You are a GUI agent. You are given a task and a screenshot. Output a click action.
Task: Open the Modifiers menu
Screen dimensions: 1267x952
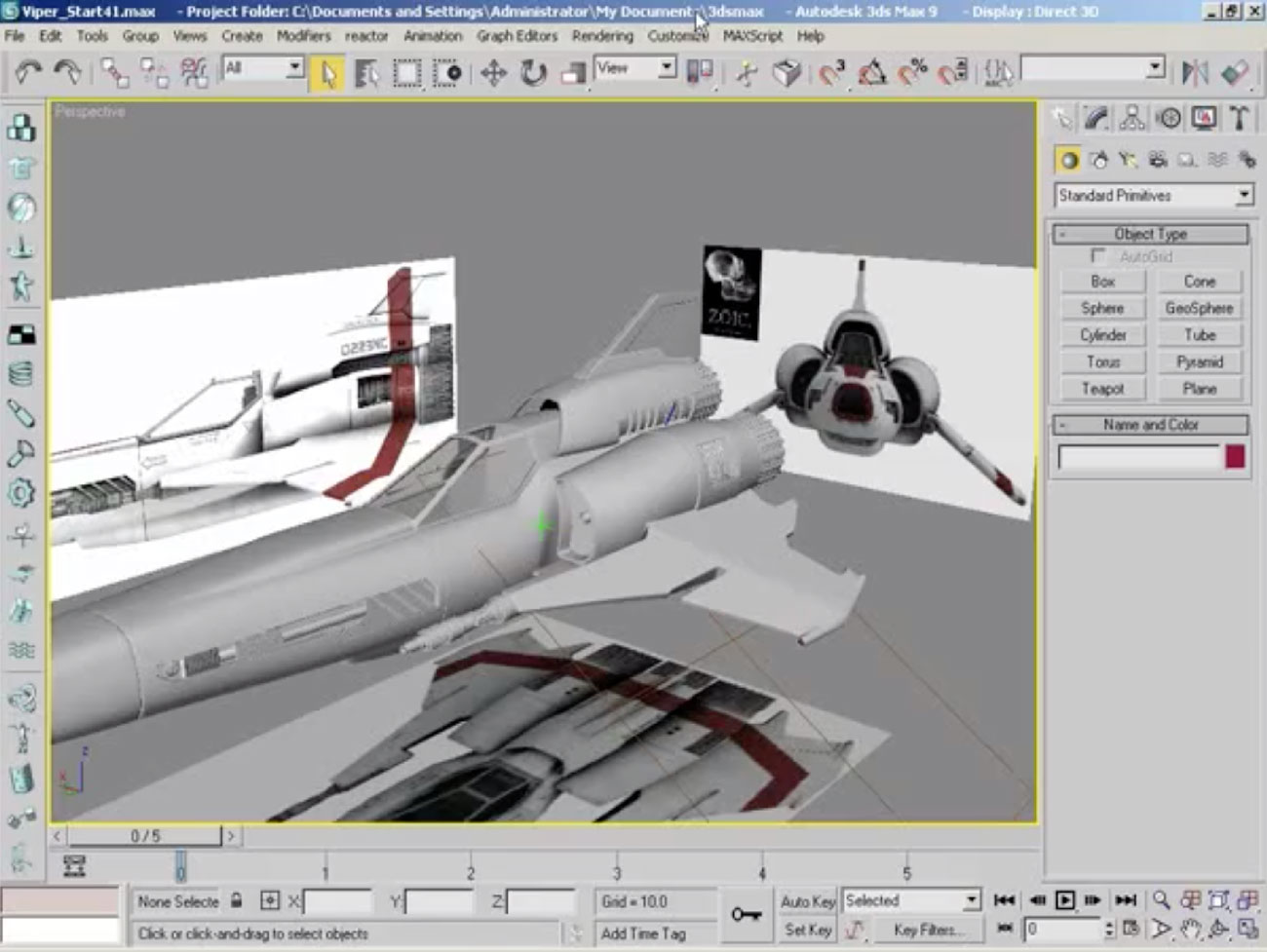tap(303, 36)
